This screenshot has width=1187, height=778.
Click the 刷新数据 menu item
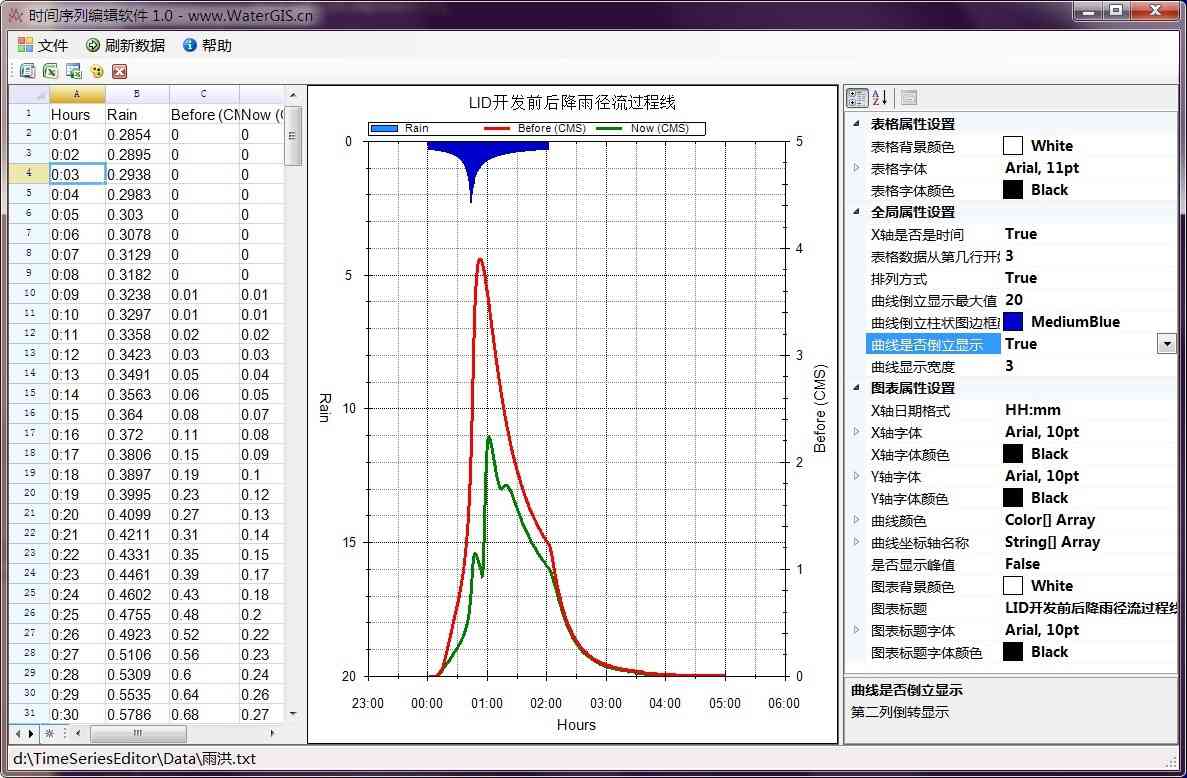tap(126, 45)
